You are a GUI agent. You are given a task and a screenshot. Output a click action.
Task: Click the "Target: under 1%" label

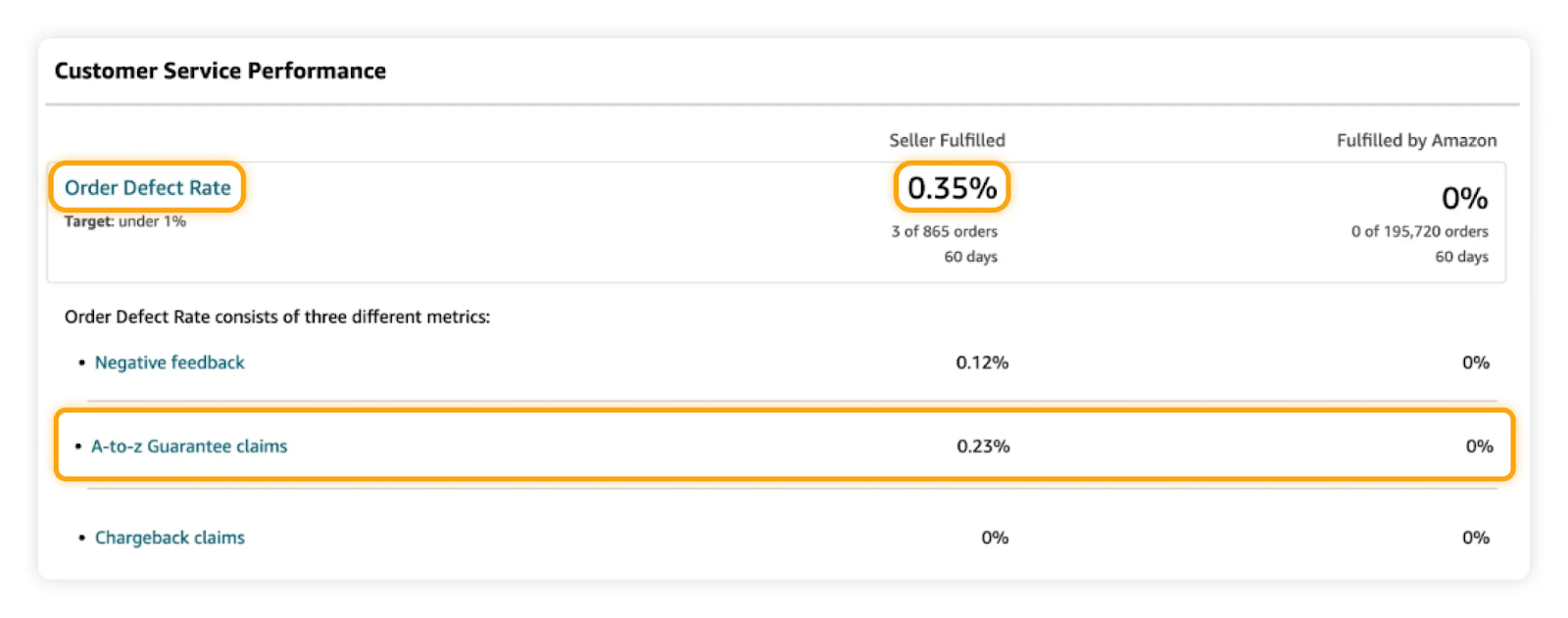coord(125,221)
